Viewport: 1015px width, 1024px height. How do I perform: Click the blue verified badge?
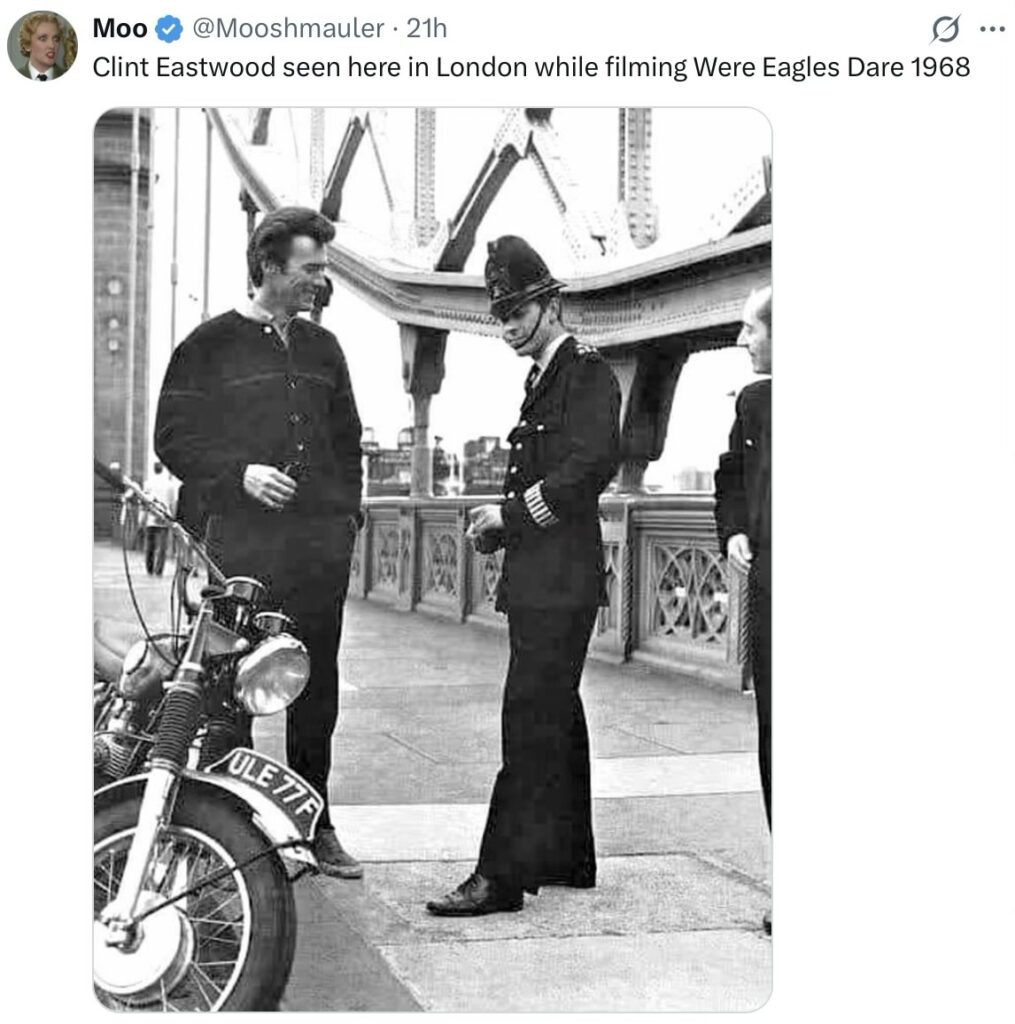pyautogui.click(x=170, y=29)
